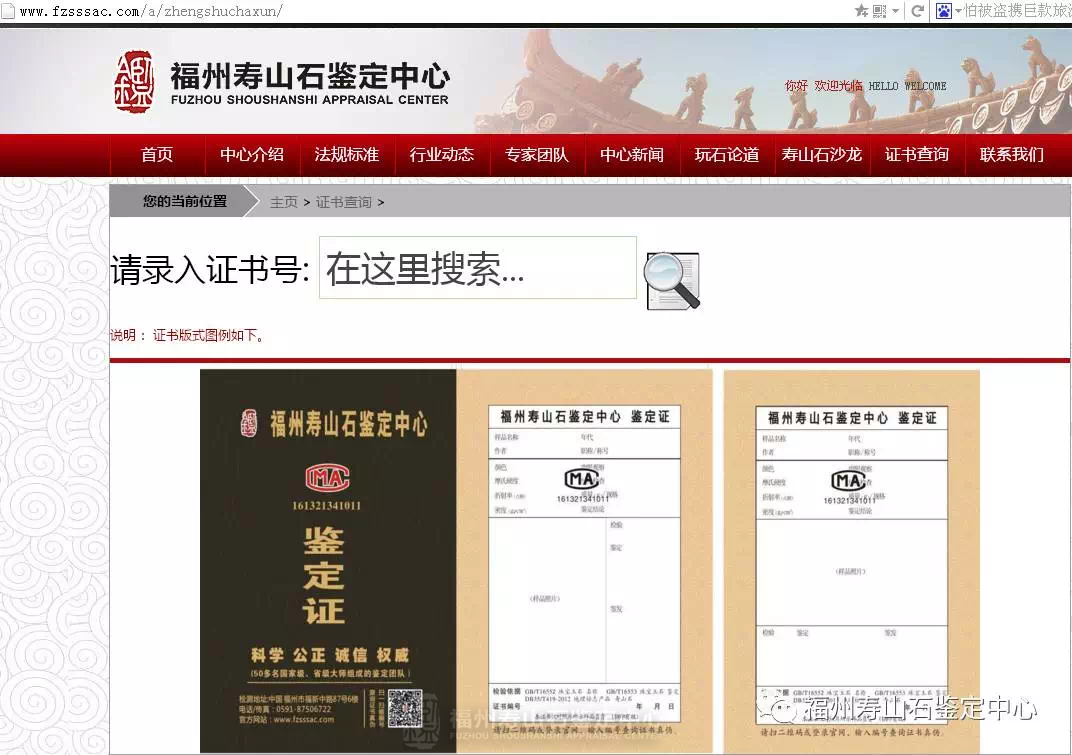Click the red CMA logo on cover
This screenshot has width=1072, height=755.
coord(327,478)
